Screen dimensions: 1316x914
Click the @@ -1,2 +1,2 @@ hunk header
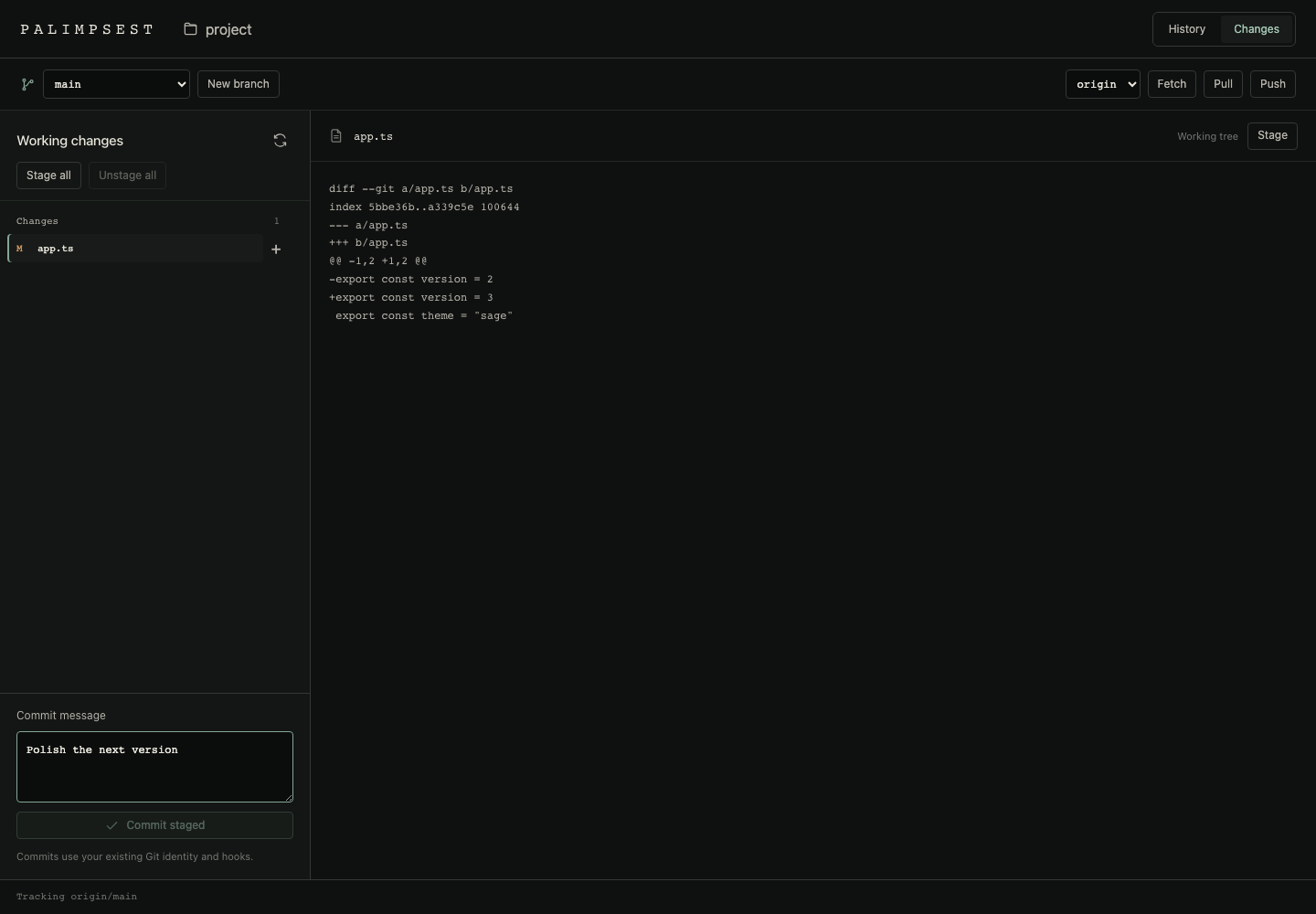click(378, 261)
